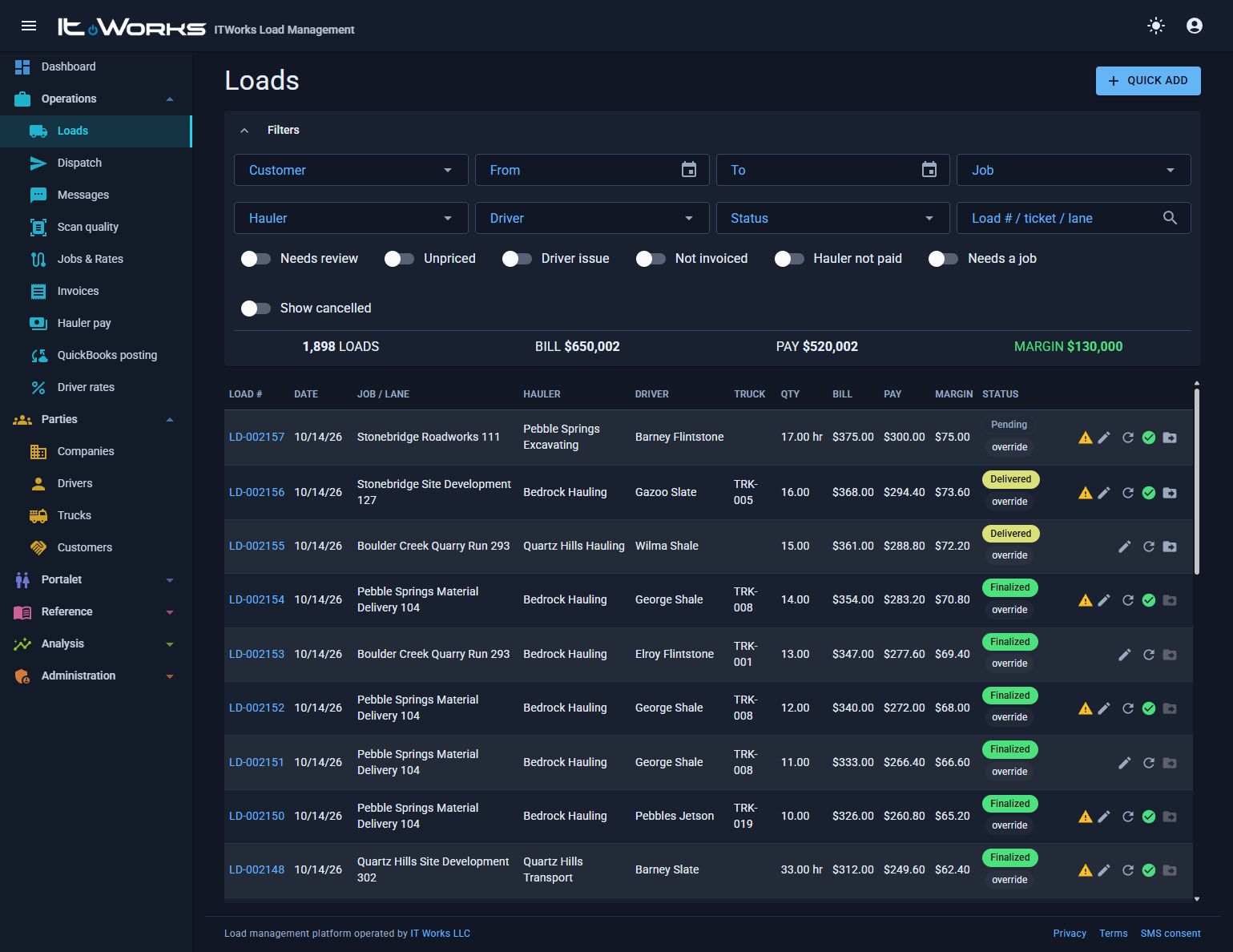Enable the Needs review toggle
Viewport: 1233px width, 952px height.
pyautogui.click(x=256, y=259)
